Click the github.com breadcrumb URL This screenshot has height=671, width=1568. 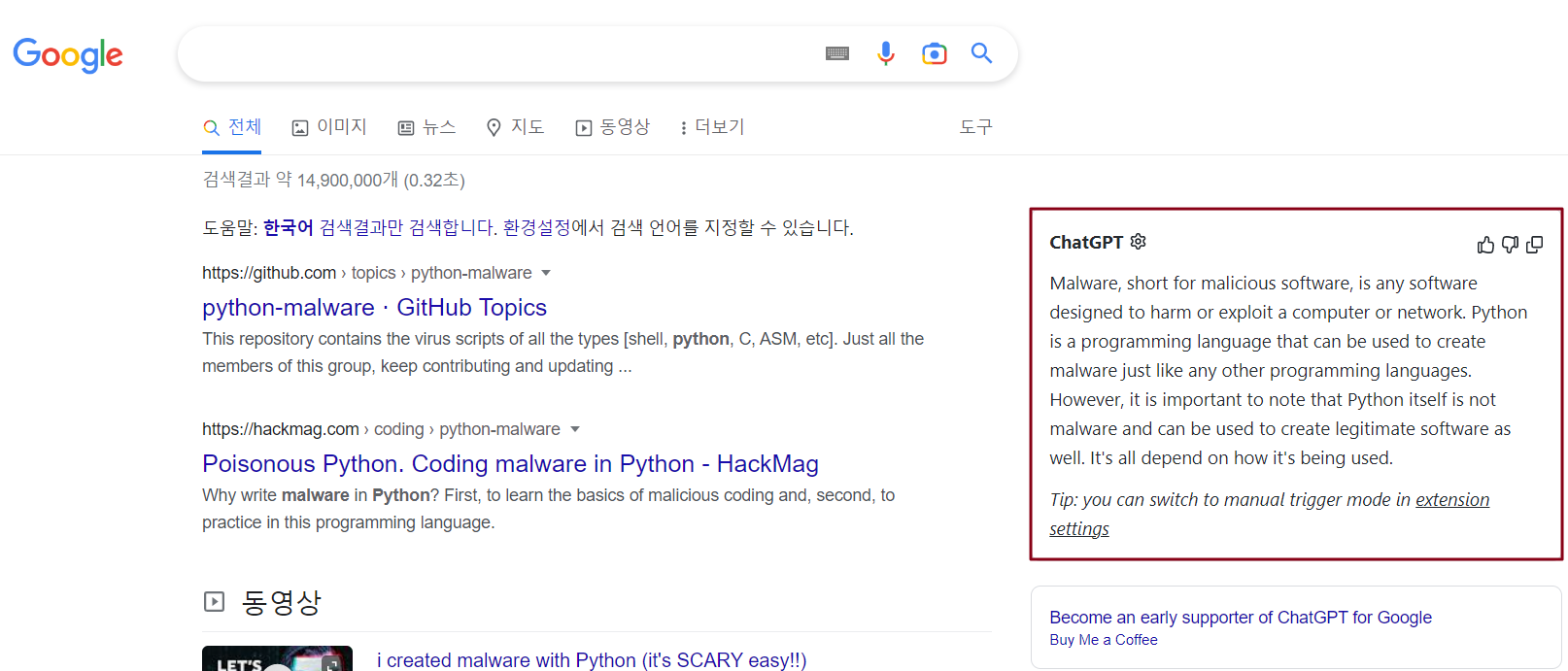click(366, 273)
